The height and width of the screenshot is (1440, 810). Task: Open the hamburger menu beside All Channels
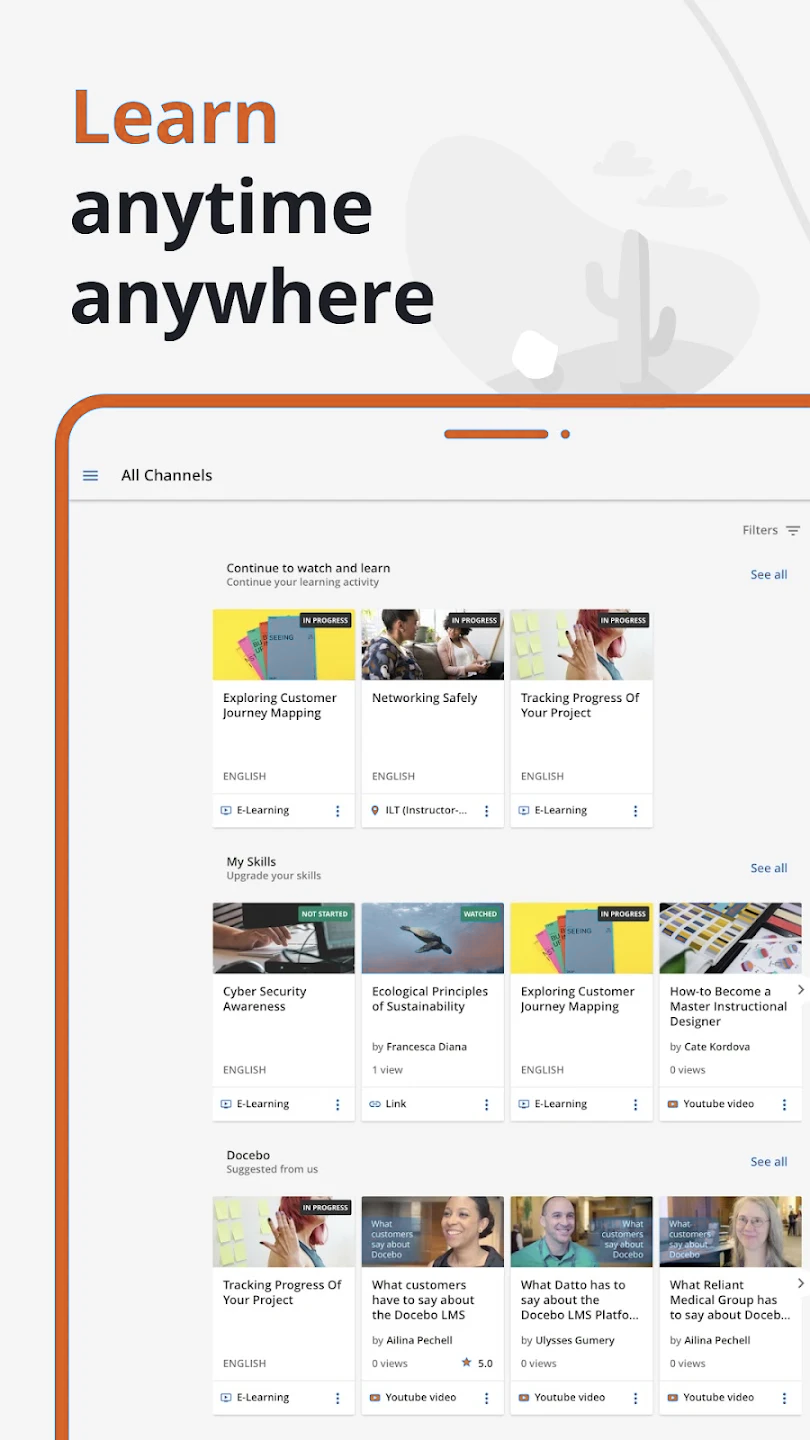(90, 476)
